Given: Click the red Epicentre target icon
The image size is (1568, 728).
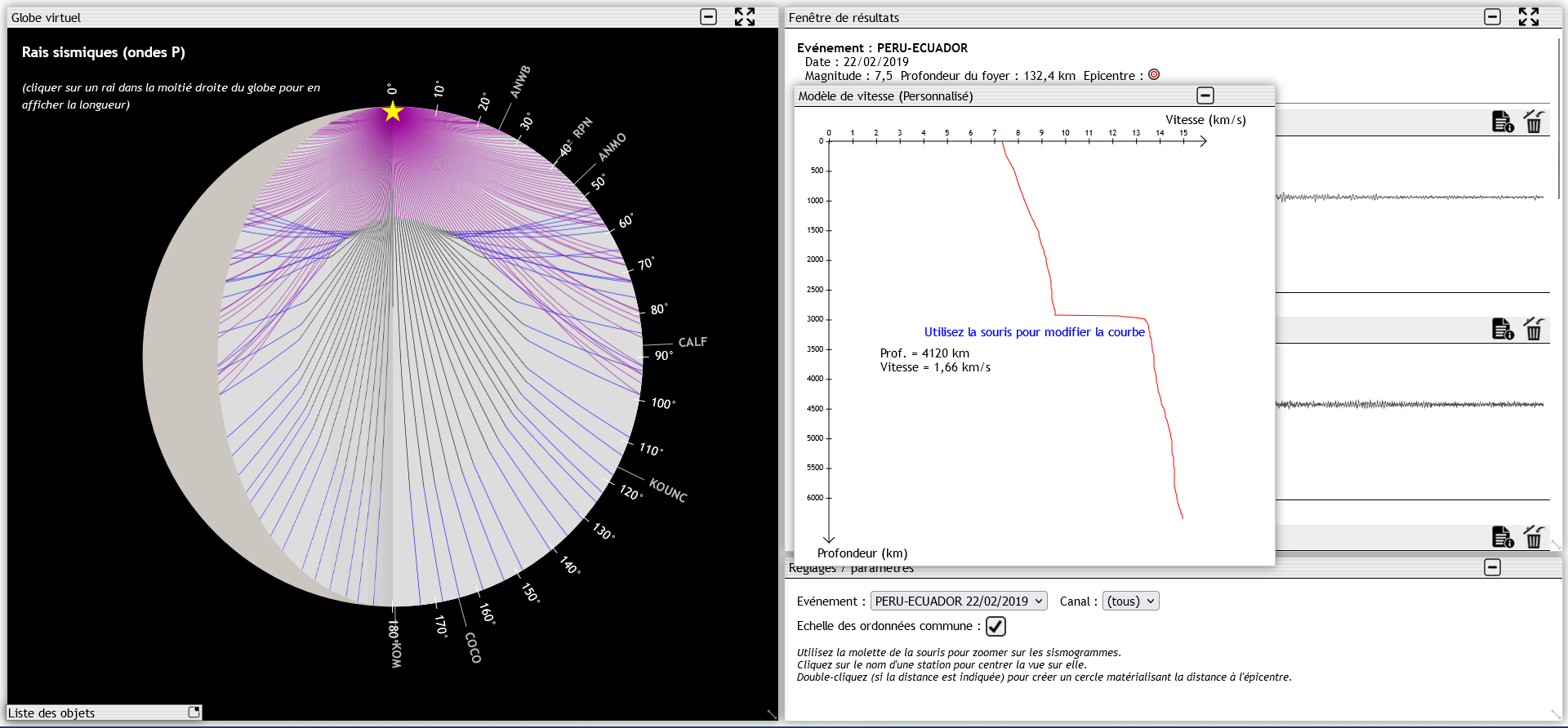Looking at the screenshot, I should pyautogui.click(x=1154, y=75).
